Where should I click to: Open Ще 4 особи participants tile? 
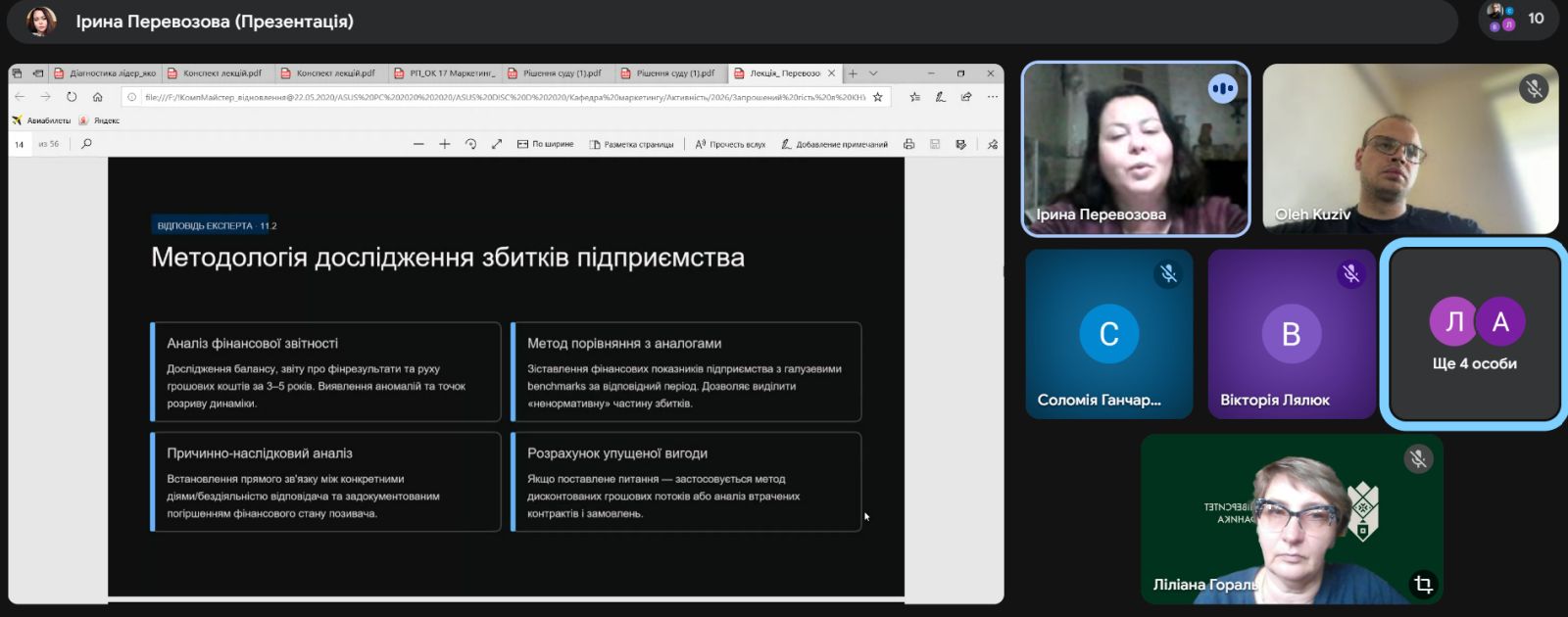click(1474, 334)
